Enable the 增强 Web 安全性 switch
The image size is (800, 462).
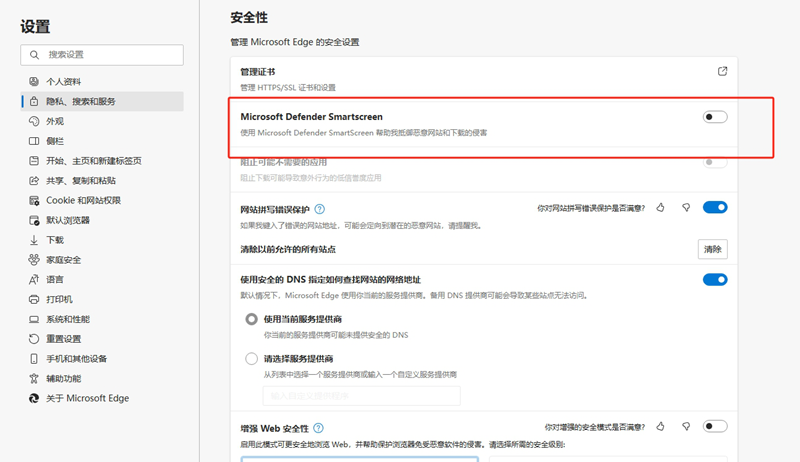point(715,426)
